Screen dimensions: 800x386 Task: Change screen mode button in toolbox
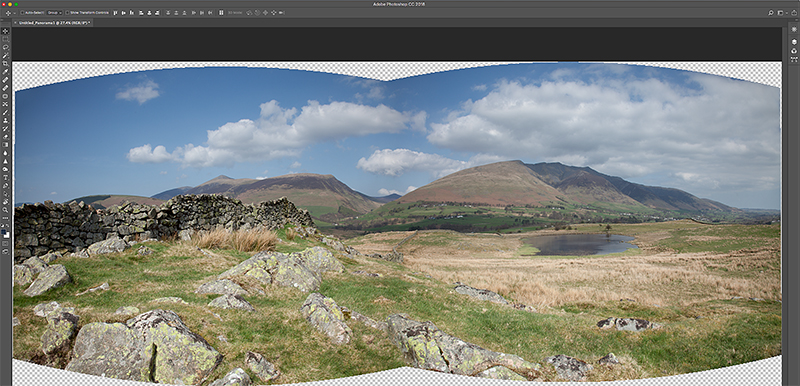pyautogui.click(x=6, y=252)
